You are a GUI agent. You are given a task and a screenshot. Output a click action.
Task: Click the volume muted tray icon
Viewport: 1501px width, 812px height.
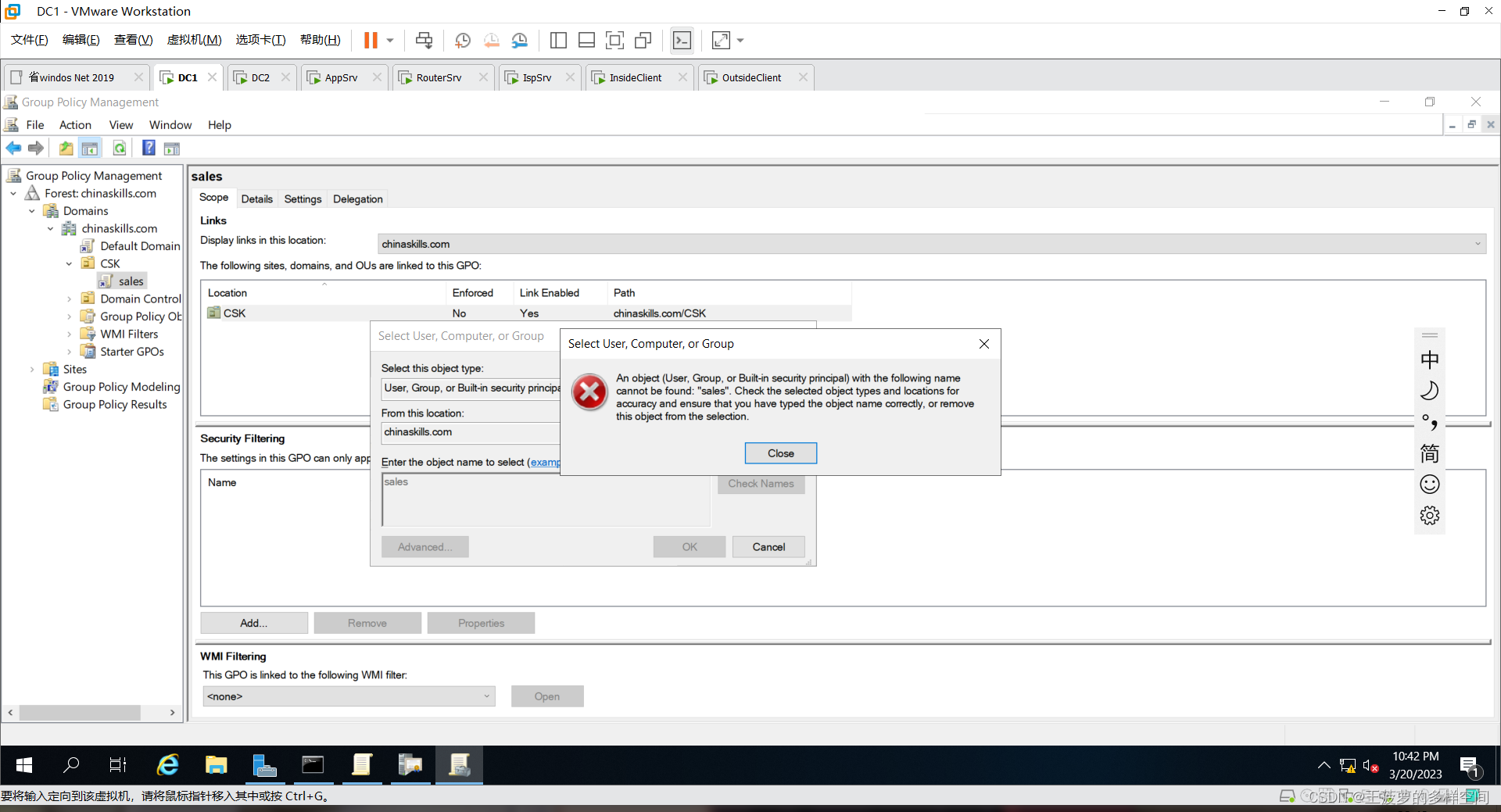(x=1370, y=766)
